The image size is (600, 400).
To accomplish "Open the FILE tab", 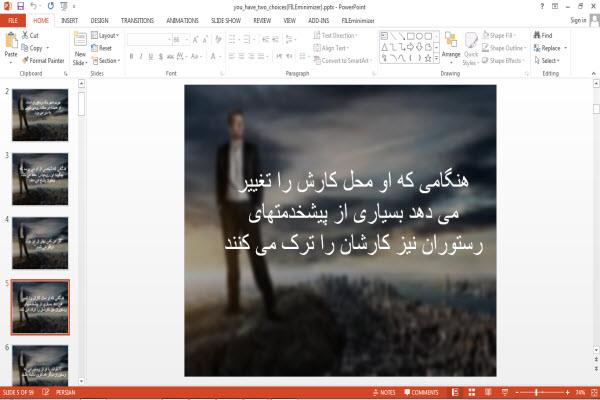I will 13,20.
